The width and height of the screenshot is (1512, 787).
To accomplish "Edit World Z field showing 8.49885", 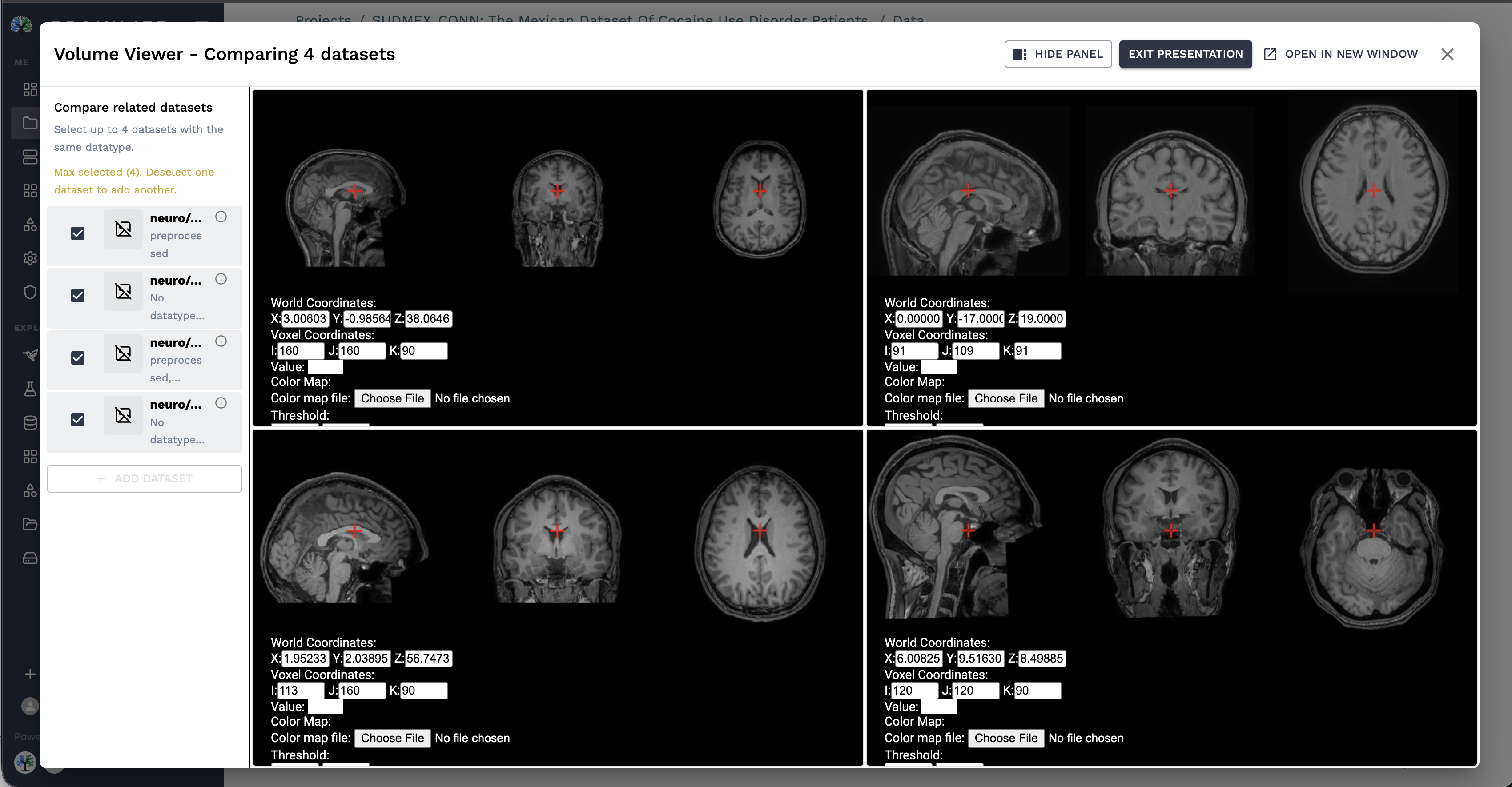I will point(1042,659).
